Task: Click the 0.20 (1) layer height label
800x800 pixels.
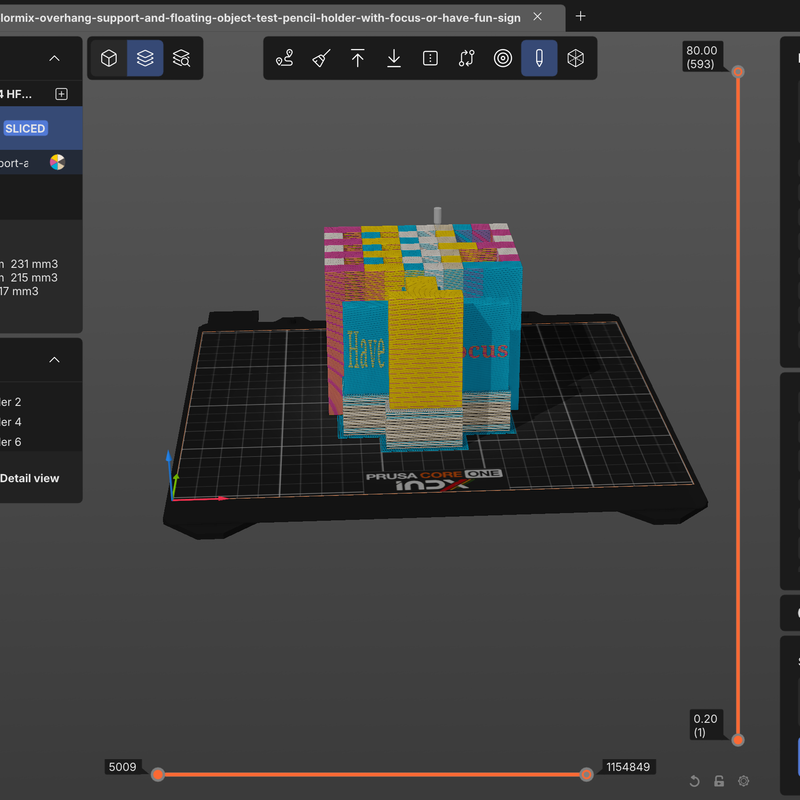Action: [x=706, y=725]
